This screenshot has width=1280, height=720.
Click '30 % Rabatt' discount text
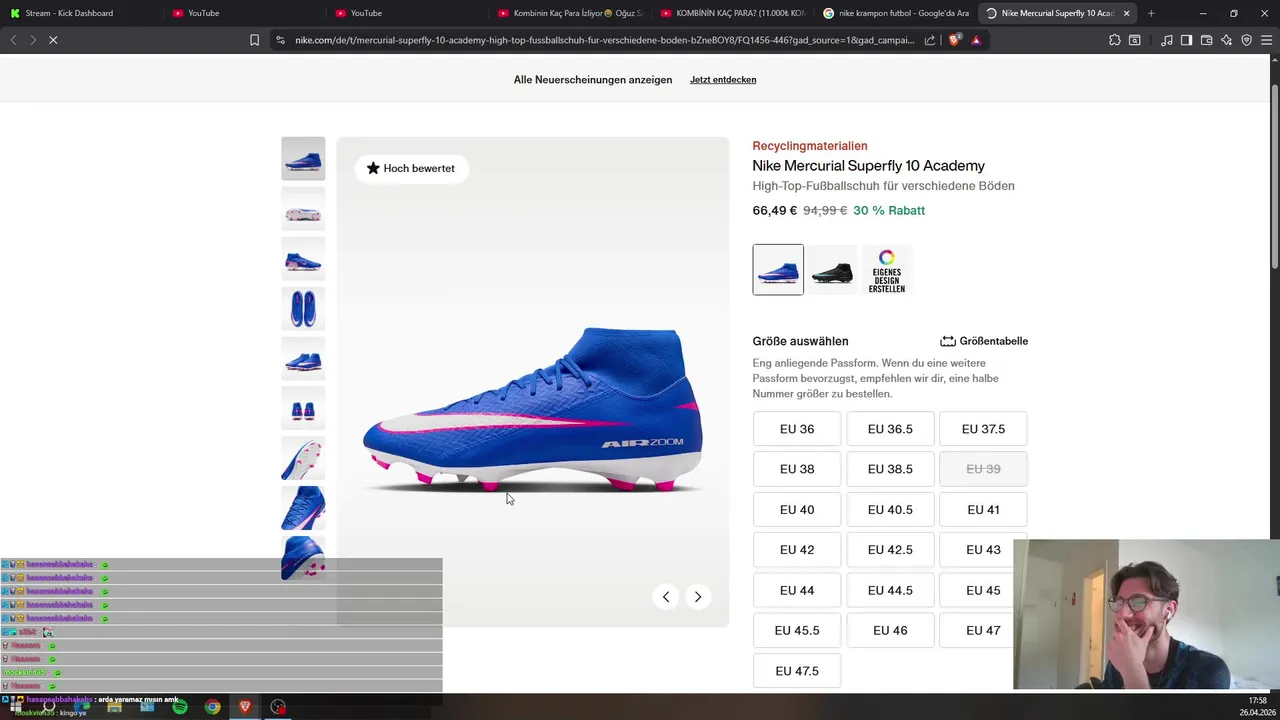pos(889,211)
